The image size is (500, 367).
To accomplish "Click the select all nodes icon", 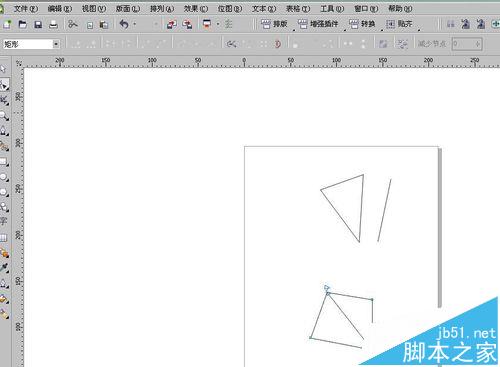I will [x=403, y=44].
